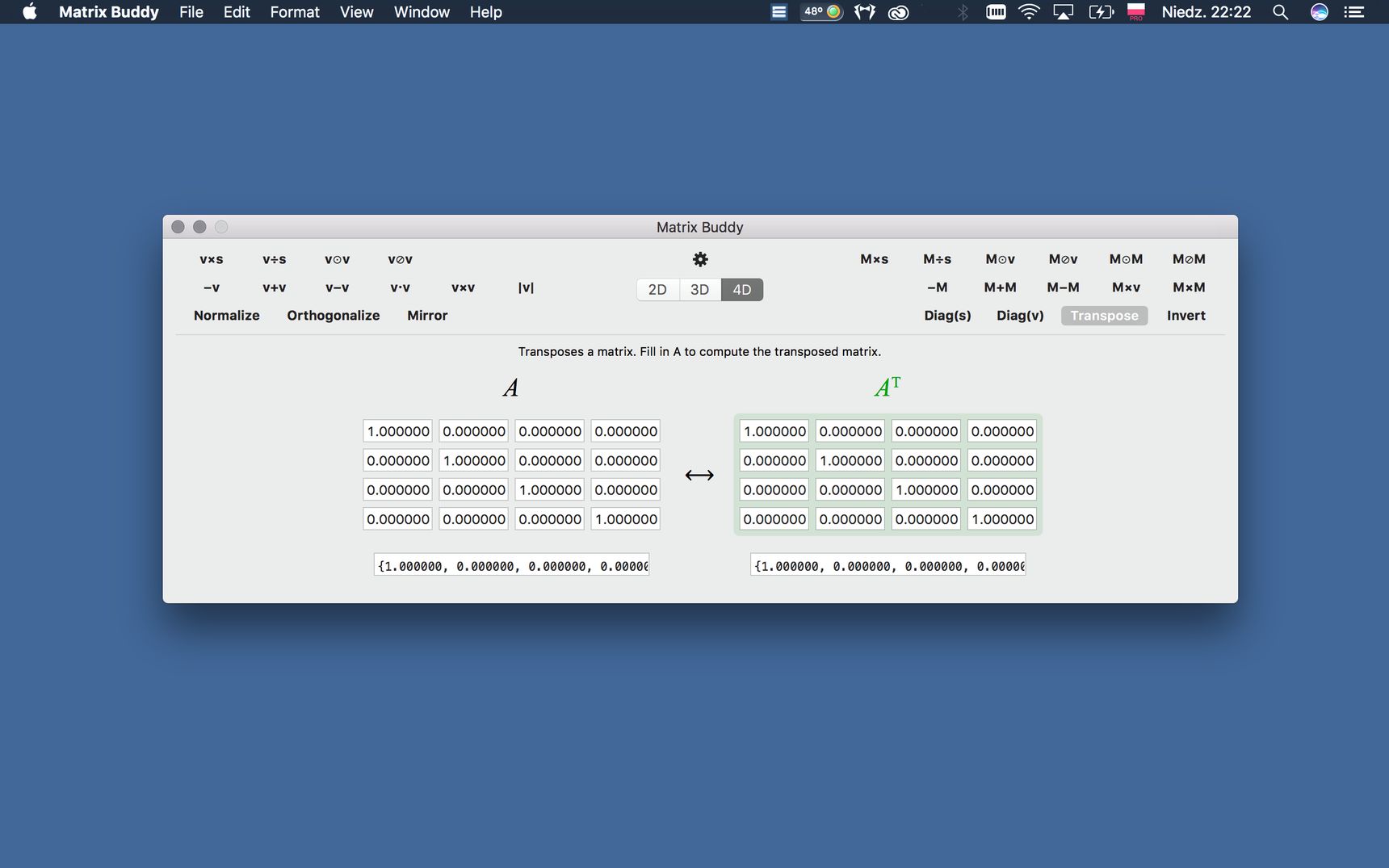Select the 4D dimension segment
The height and width of the screenshot is (868, 1389).
[x=741, y=289]
